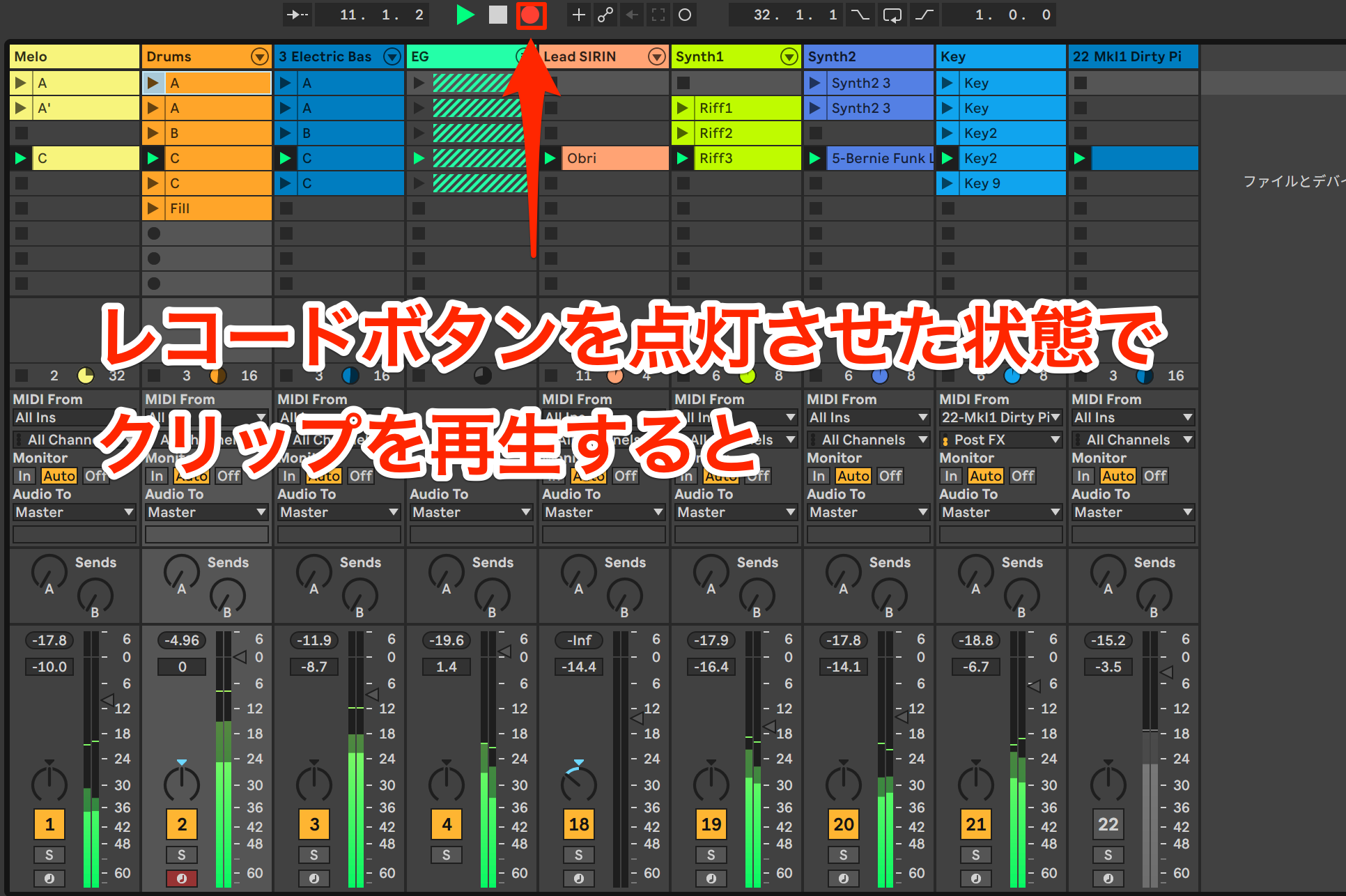Select the Melo track header
This screenshot has height=896, width=1346.
[75, 56]
